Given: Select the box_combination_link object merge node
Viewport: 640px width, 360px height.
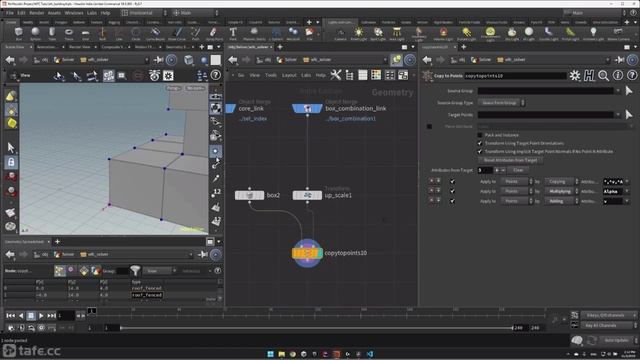Looking at the screenshot, I should 307,108.
